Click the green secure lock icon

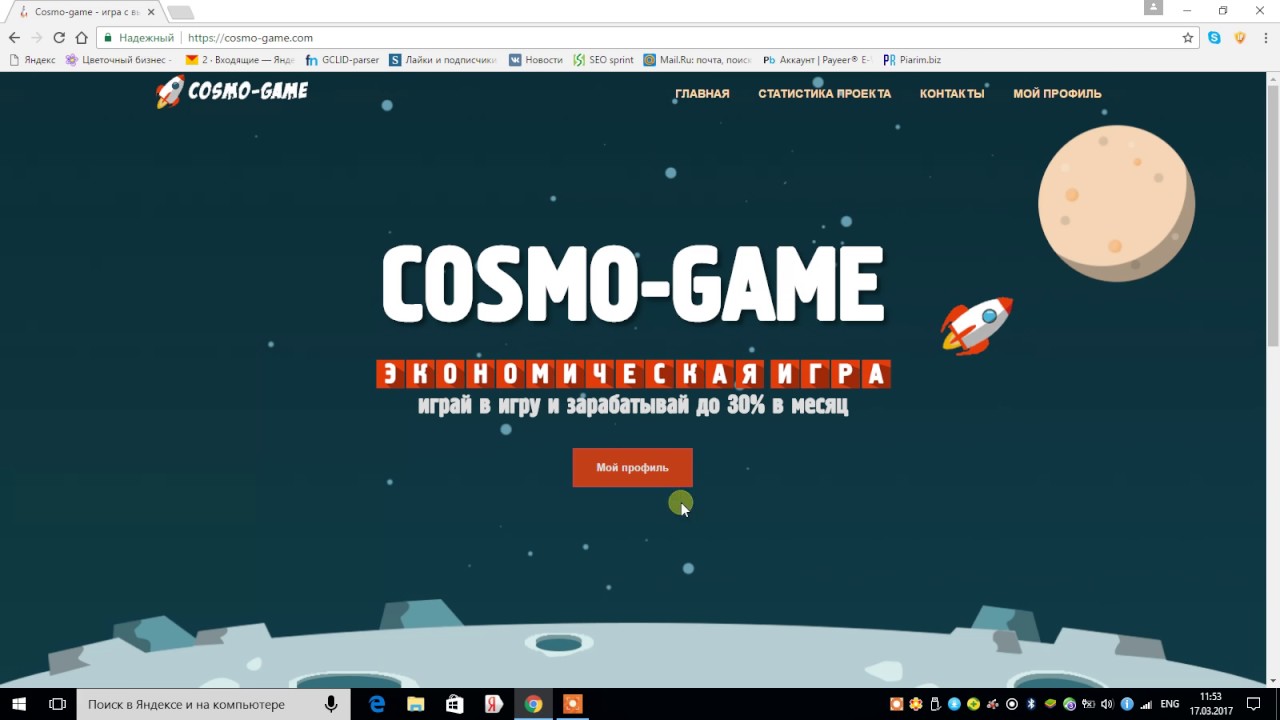coord(108,38)
